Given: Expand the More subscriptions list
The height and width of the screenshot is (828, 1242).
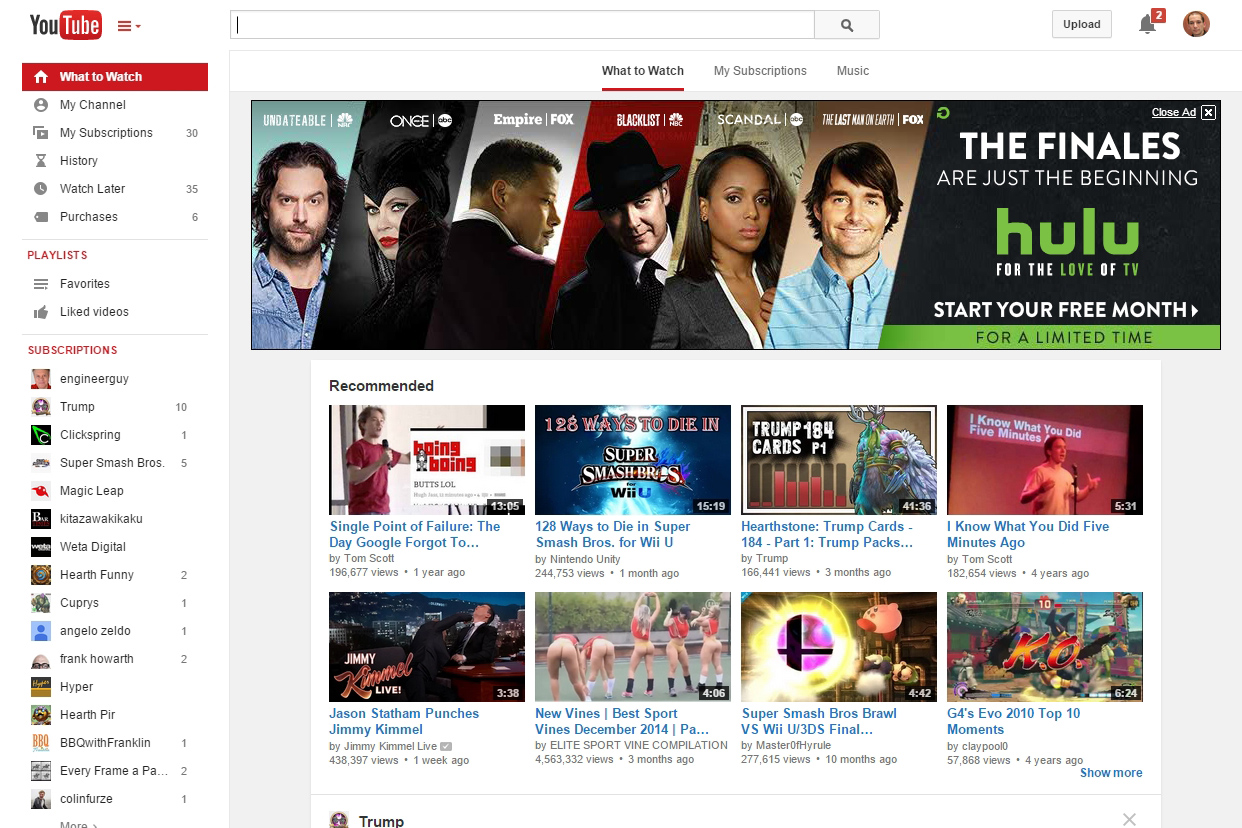Looking at the screenshot, I should pos(78,824).
